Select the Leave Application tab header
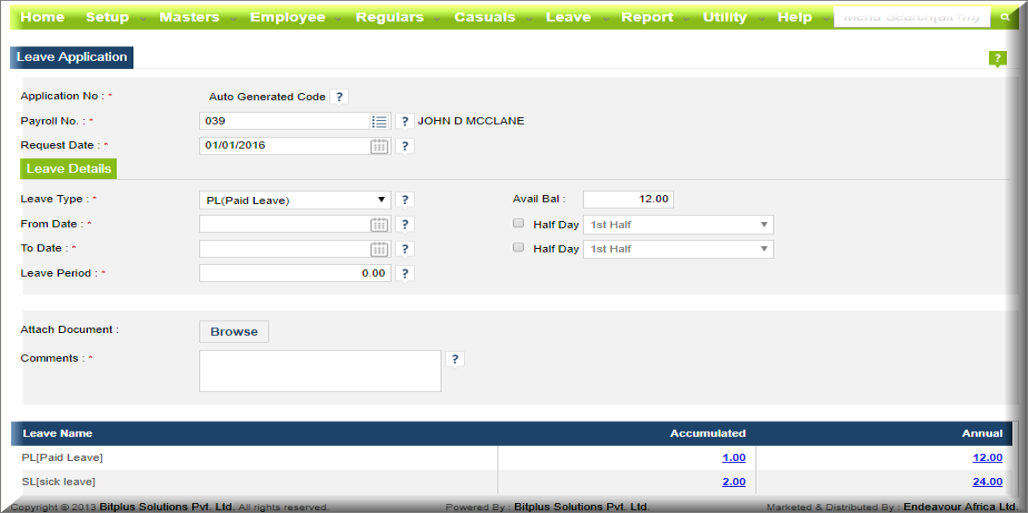Screen dimensions: 1028x513 (x=72, y=57)
